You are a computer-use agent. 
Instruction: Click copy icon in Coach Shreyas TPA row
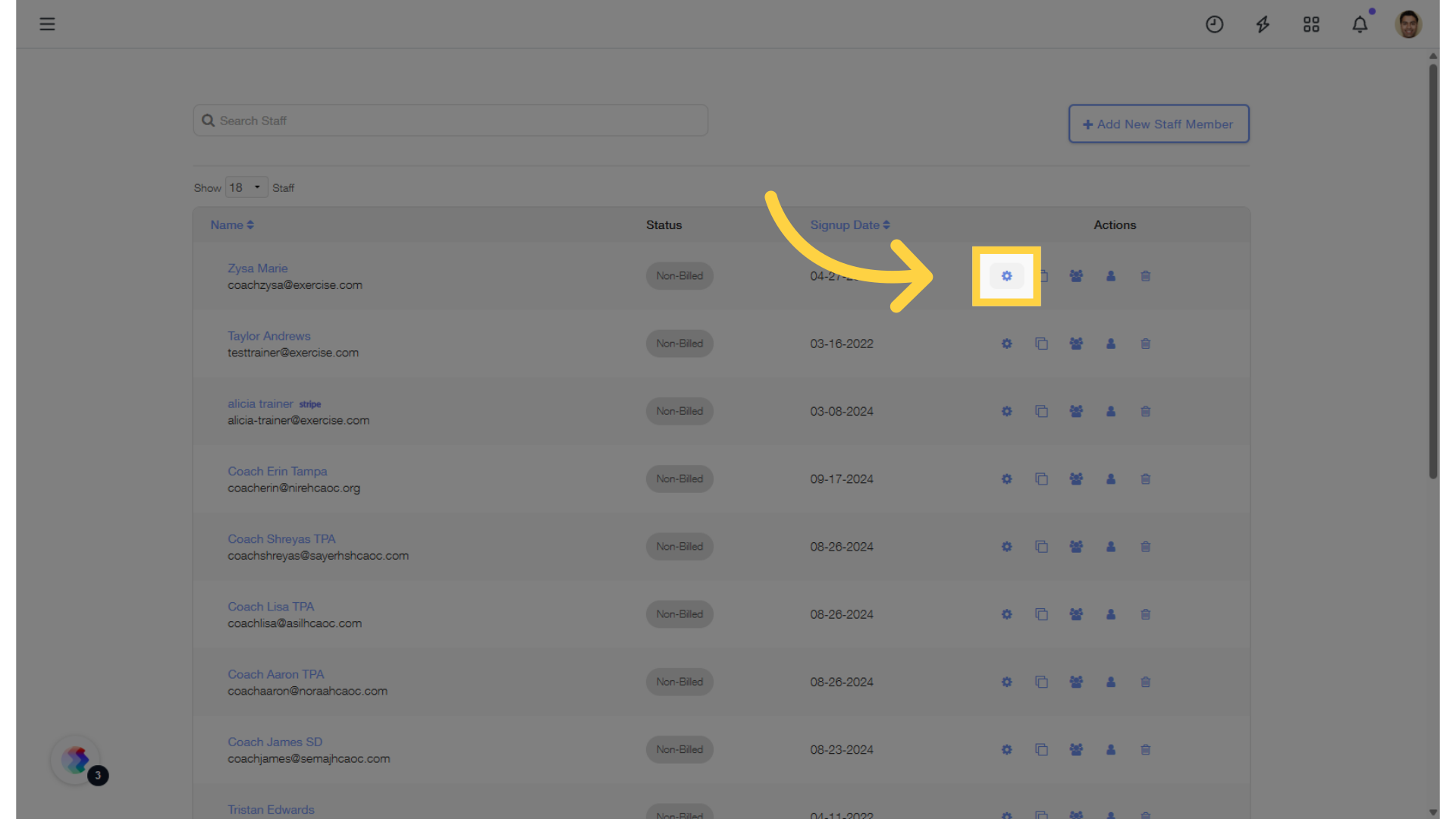pos(1041,547)
